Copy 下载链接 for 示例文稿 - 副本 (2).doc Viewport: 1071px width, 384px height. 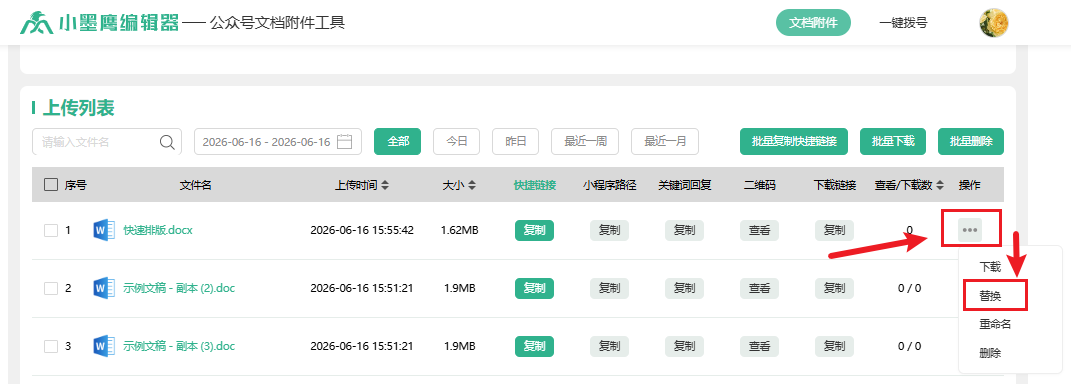835,288
